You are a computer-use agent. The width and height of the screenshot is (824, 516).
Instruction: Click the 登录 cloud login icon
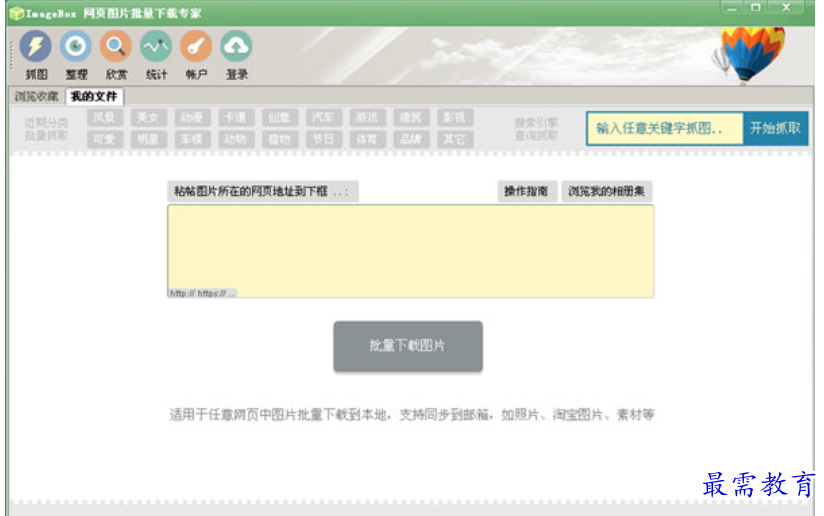[236, 55]
